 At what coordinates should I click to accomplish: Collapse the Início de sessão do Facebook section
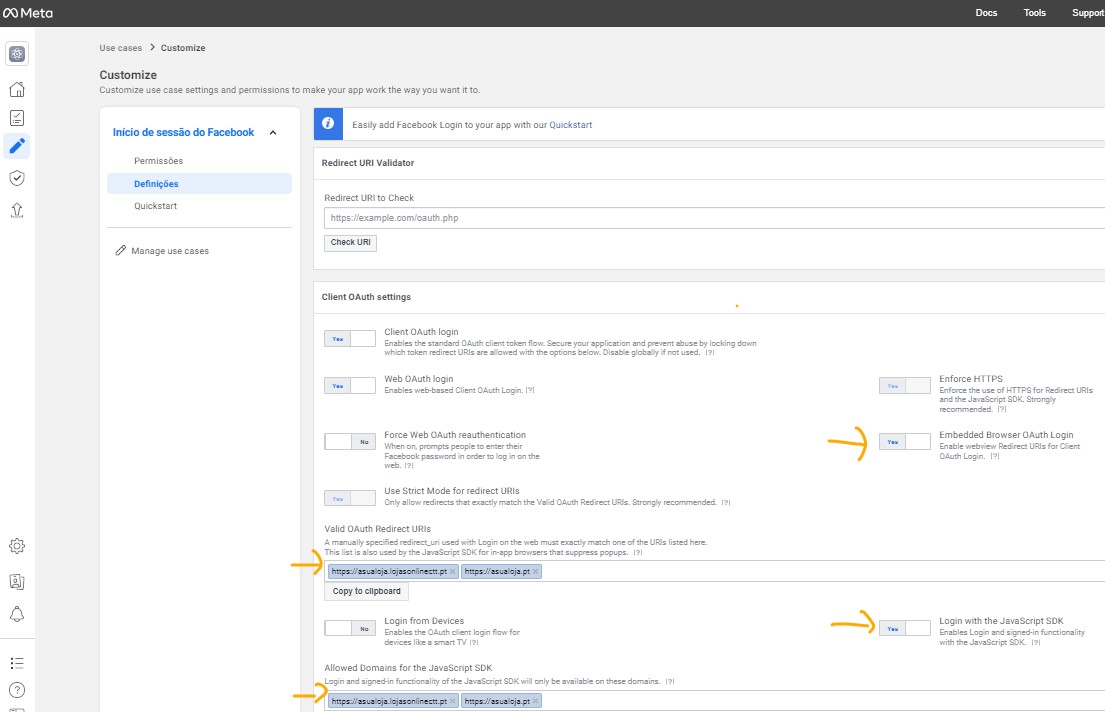[273, 132]
